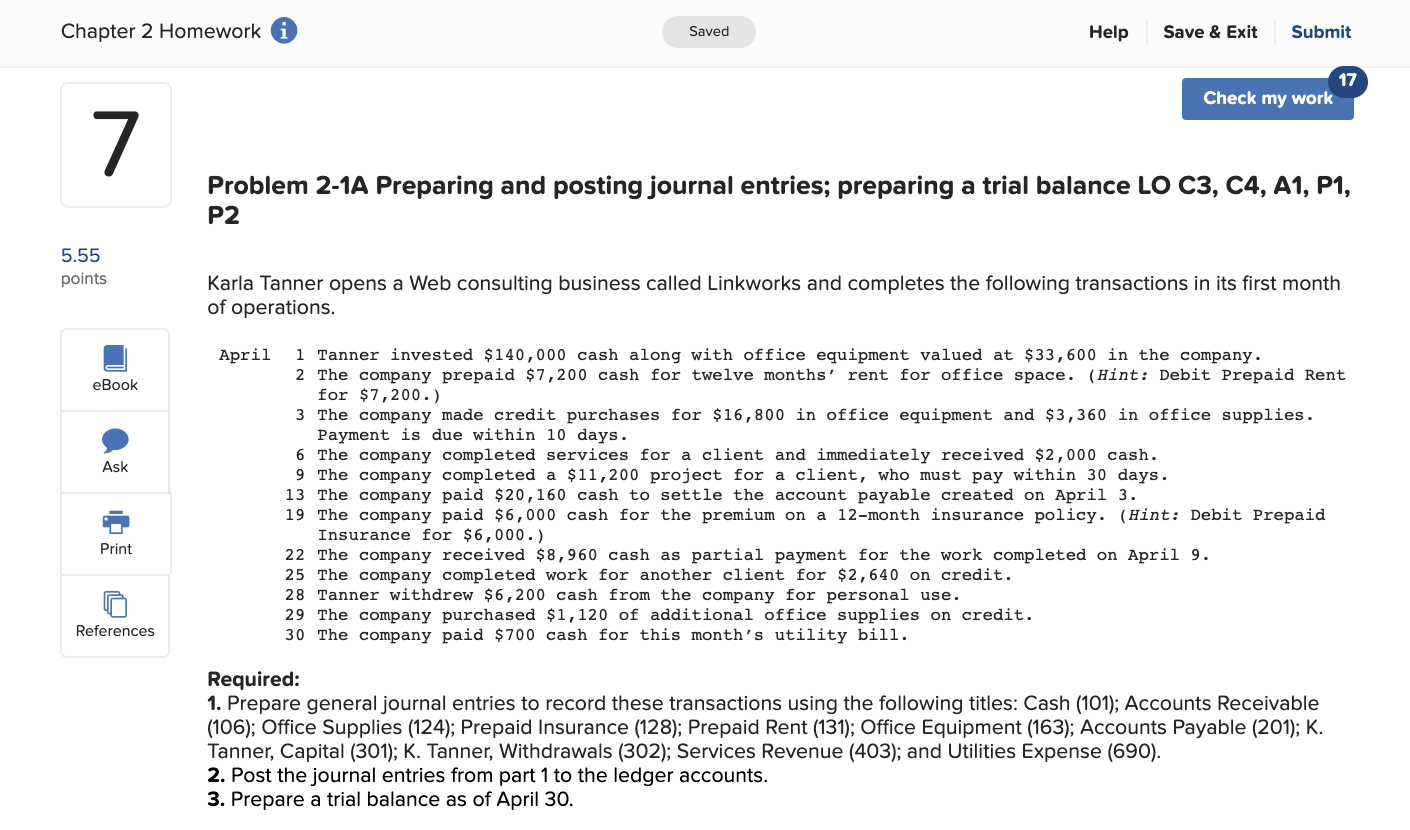Submit the homework assignment

coord(1320,32)
